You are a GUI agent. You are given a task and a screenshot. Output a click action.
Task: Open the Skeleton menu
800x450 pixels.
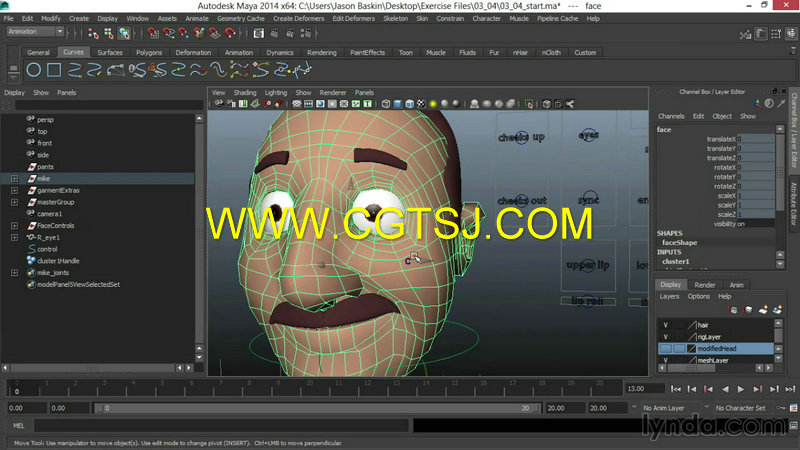pyautogui.click(x=395, y=18)
